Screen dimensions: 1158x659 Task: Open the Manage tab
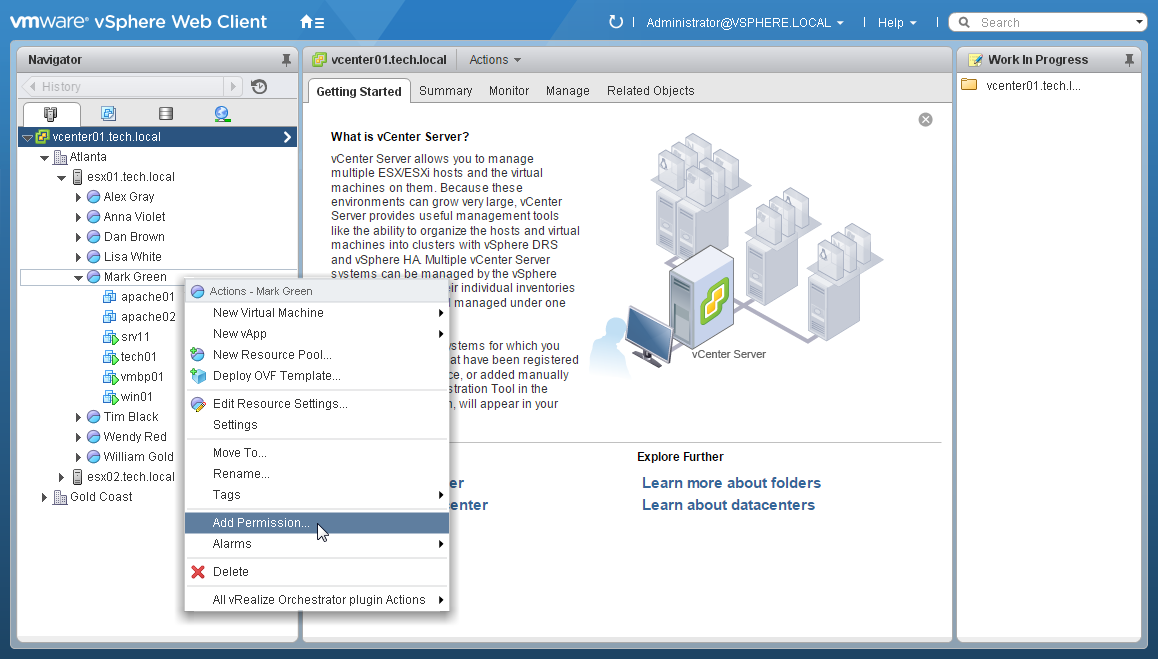(x=567, y=91)
